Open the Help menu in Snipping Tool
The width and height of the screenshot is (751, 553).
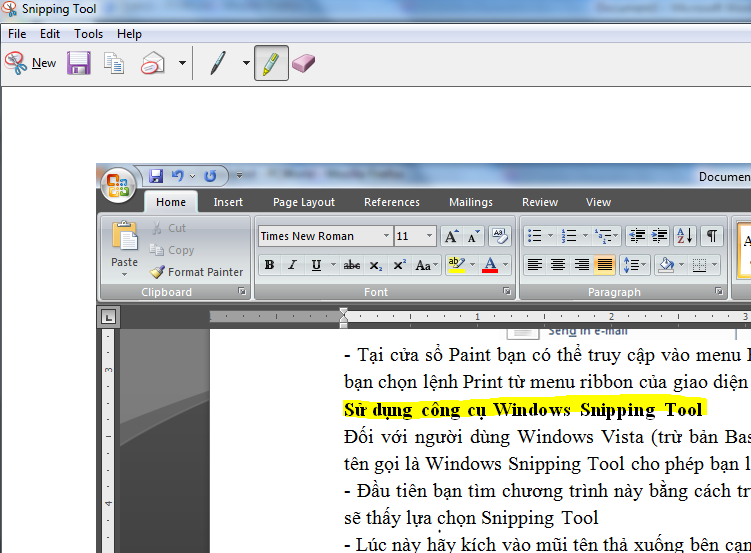pos(129,34)
